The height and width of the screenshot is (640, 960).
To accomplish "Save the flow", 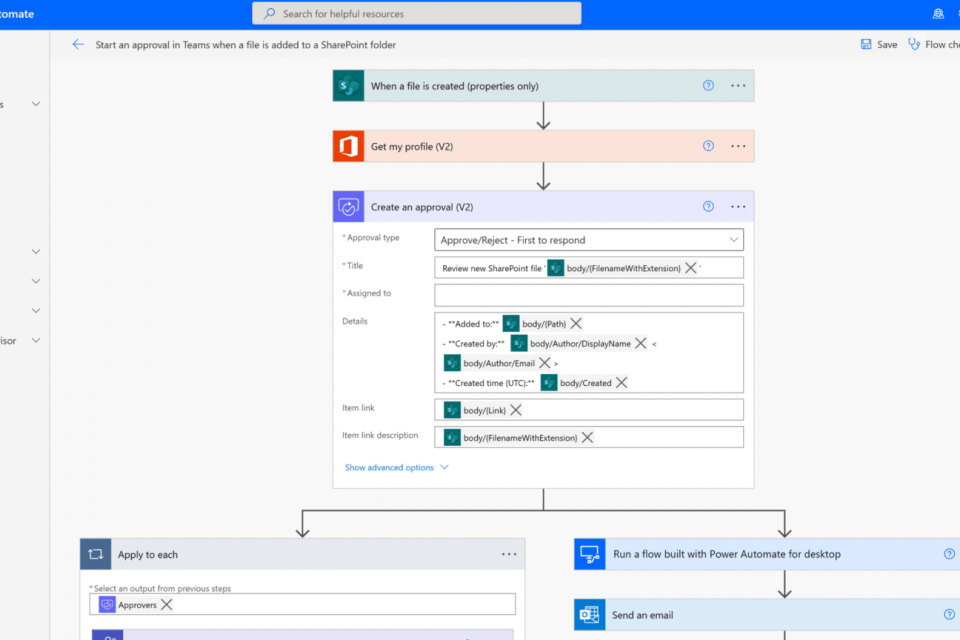I will (x=878, y=45).
